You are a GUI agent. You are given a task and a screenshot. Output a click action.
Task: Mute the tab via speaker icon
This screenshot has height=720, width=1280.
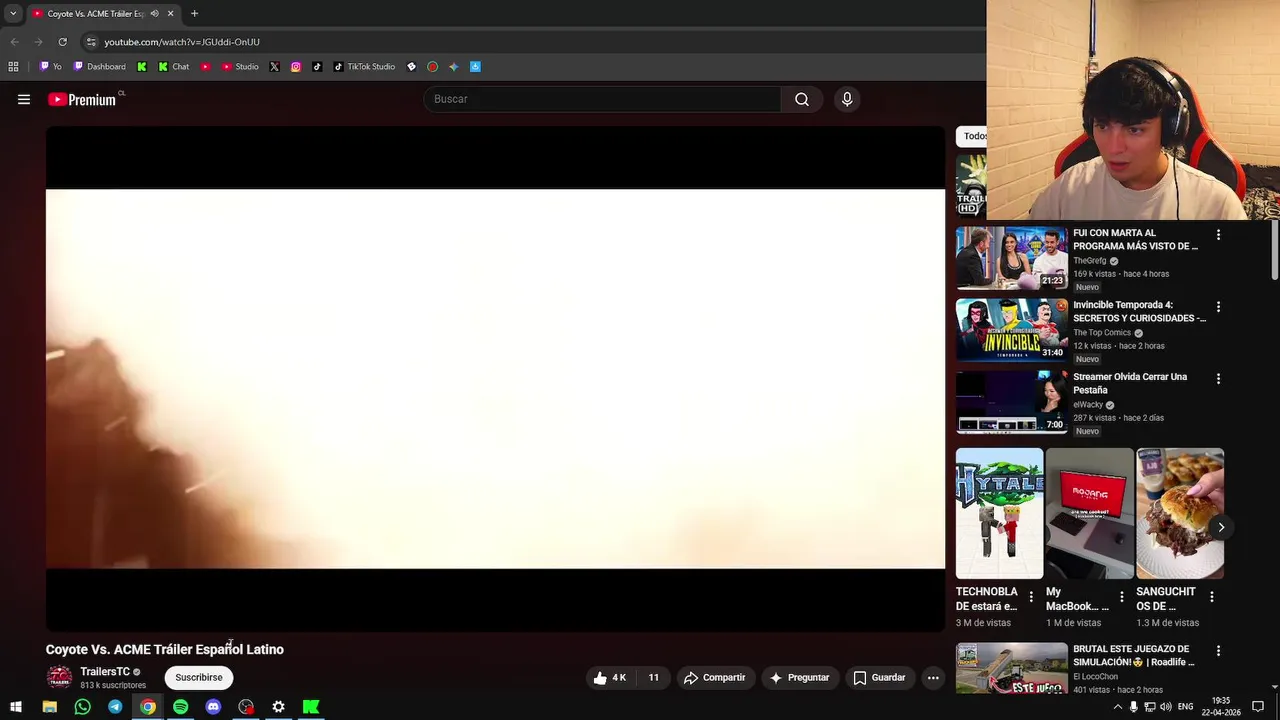[x=154, y=13]
